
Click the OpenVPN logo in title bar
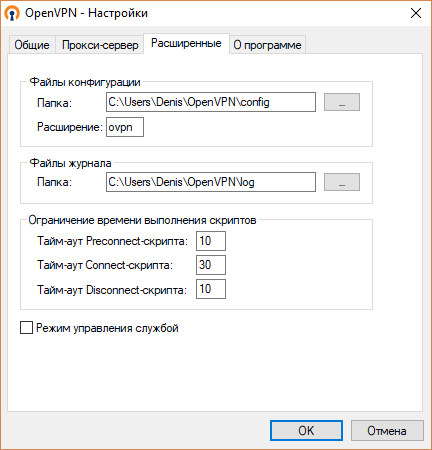point(12,14)
